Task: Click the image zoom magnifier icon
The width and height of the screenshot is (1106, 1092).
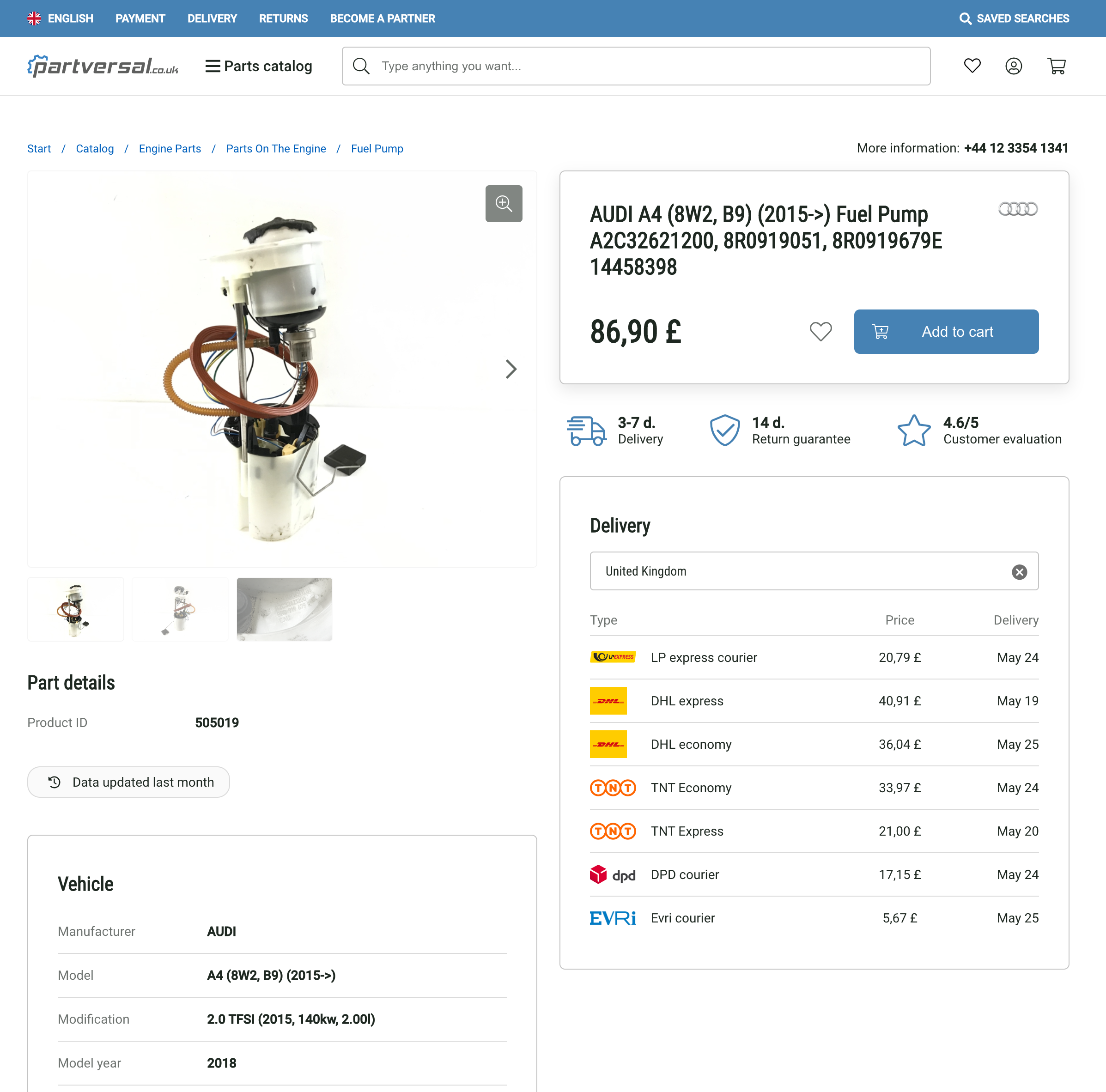Action: click(503, 203)
